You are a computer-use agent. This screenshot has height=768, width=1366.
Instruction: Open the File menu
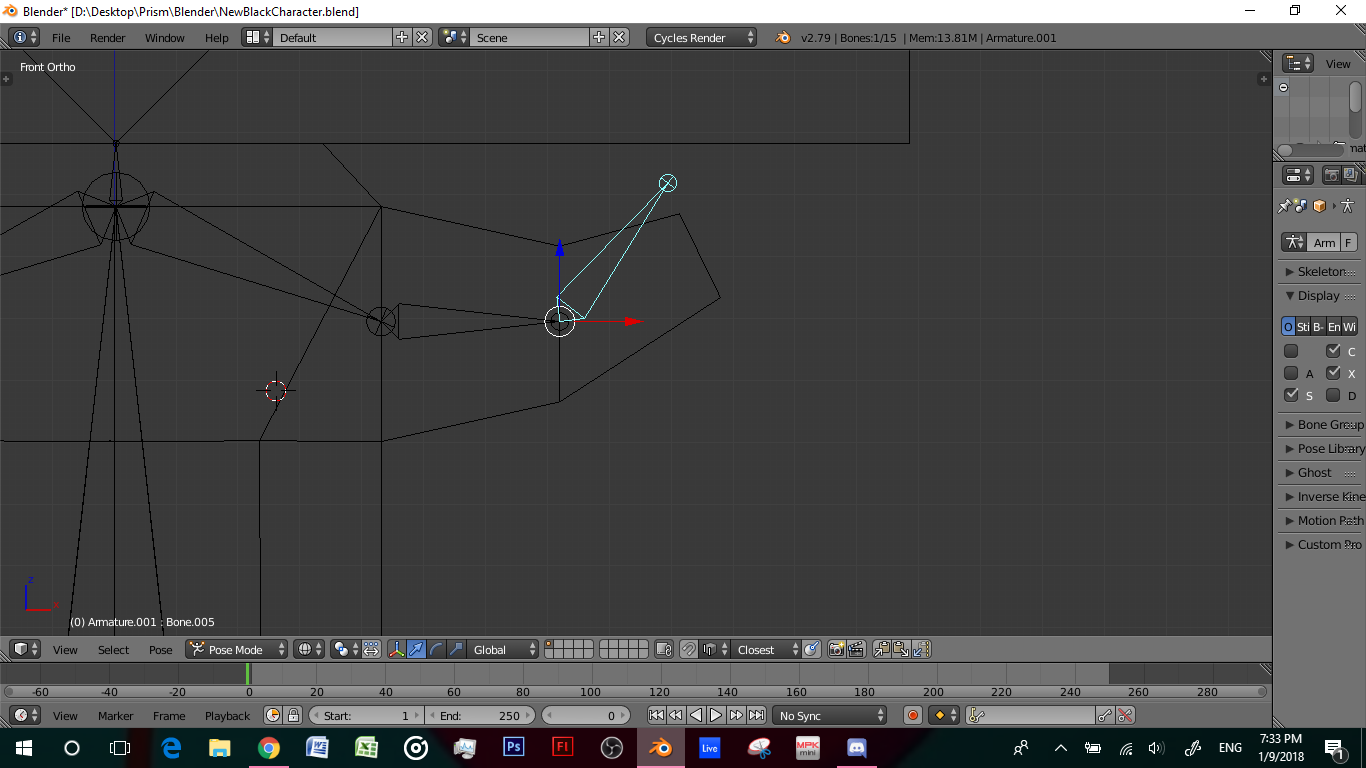[x=61, y=38]
